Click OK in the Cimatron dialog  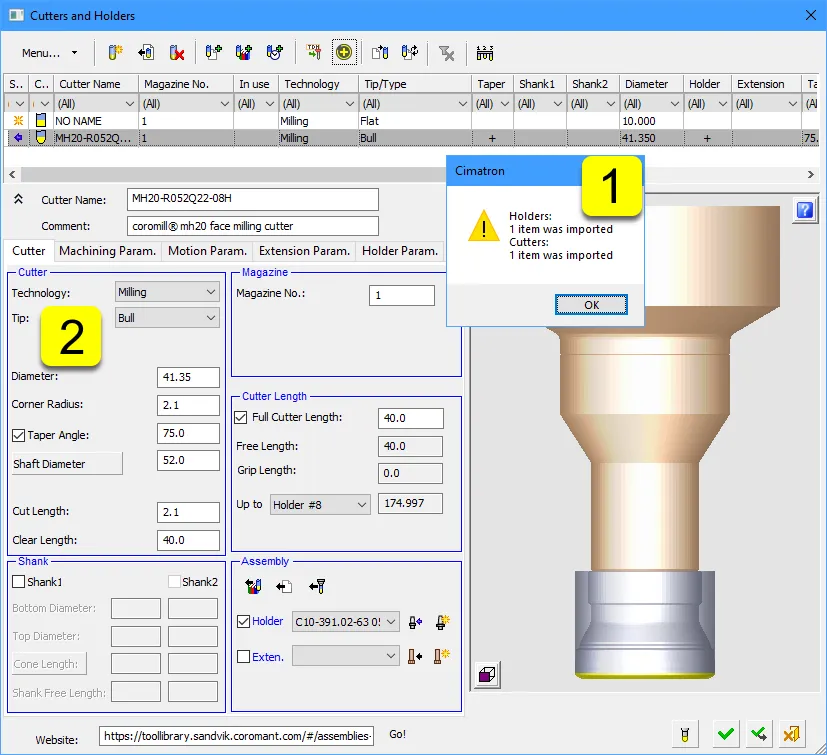(591, 305)
